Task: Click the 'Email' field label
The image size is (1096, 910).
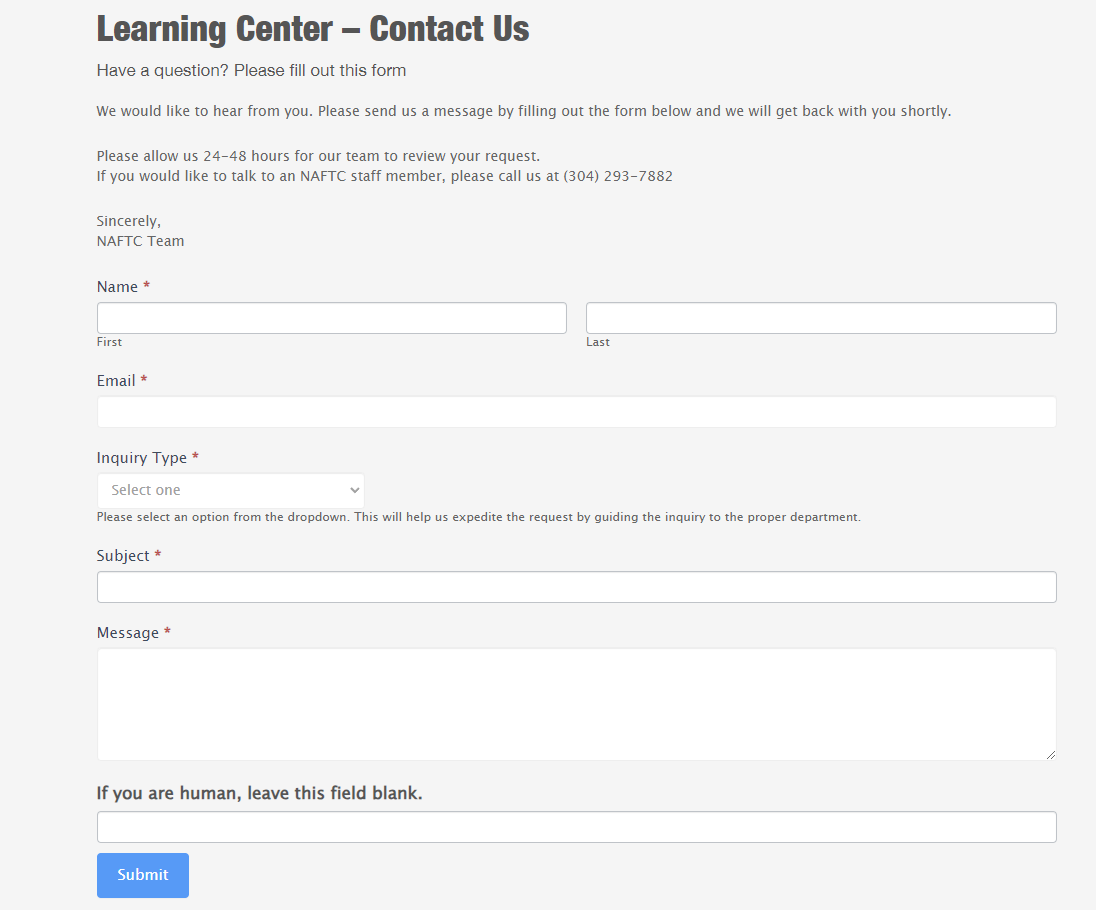Action: click(116, 381)
